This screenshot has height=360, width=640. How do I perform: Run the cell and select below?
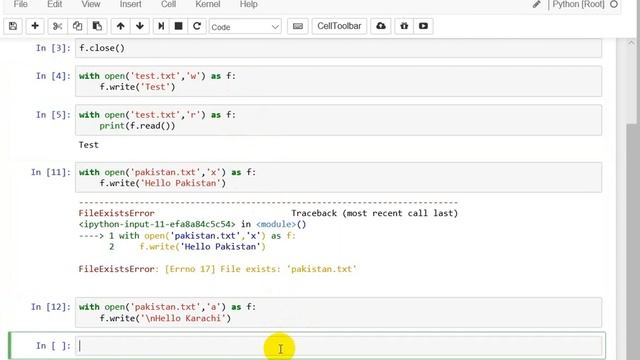coord(161,26)
